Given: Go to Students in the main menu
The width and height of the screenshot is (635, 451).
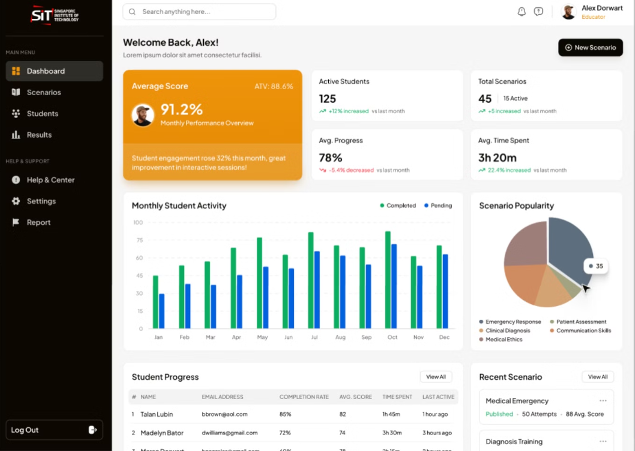Looking at the screenshot, I should 42,113.
